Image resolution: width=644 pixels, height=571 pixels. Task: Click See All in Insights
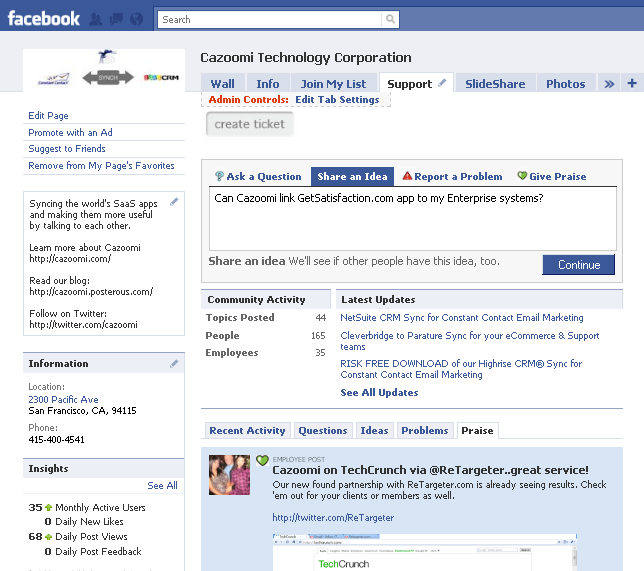[x=162, y=486]
